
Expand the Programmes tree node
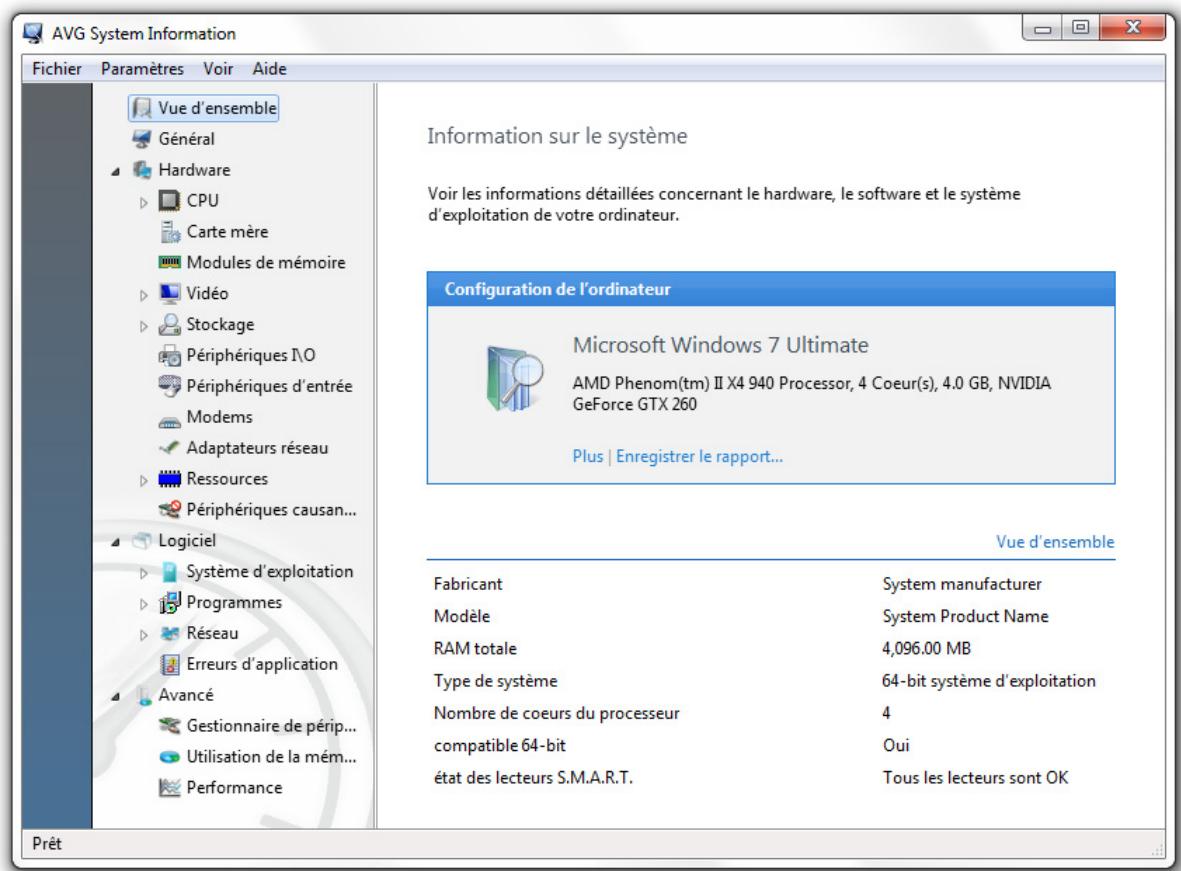coord(143,604)
